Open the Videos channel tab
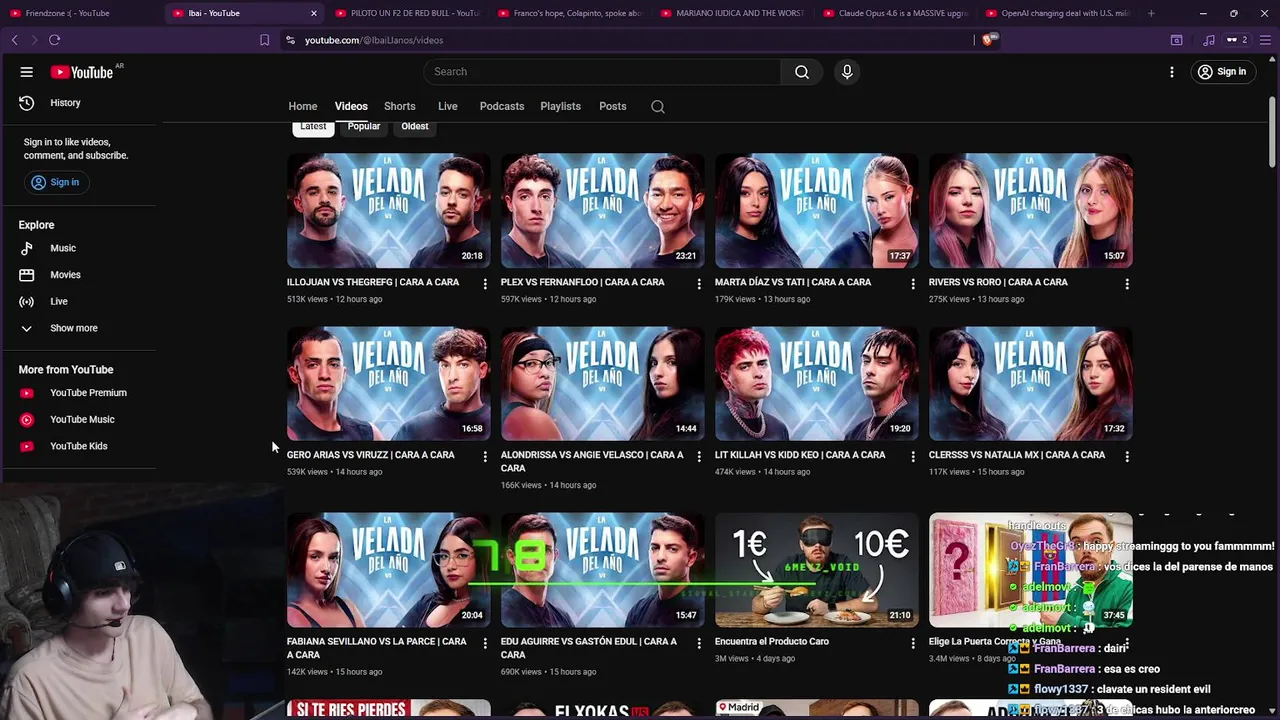 click(x=351, y=107)
